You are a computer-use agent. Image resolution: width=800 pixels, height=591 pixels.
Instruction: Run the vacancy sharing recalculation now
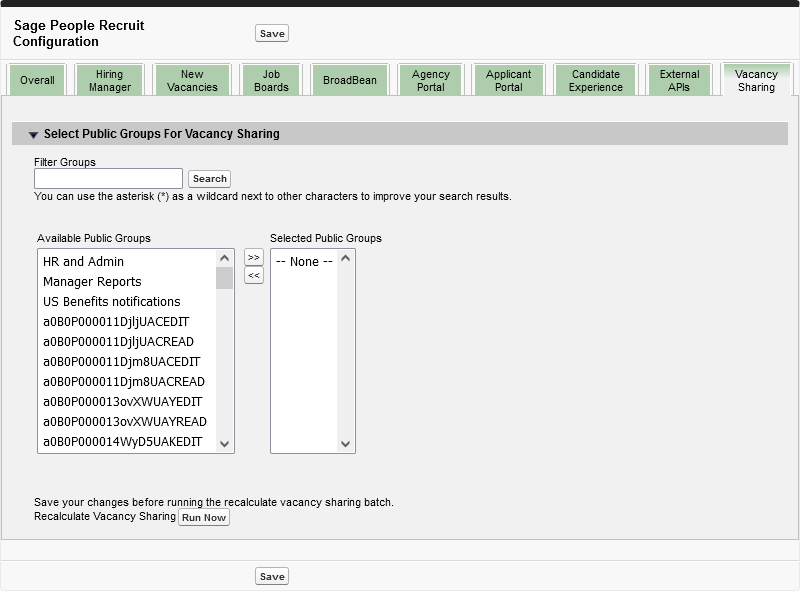coord(204,518)
